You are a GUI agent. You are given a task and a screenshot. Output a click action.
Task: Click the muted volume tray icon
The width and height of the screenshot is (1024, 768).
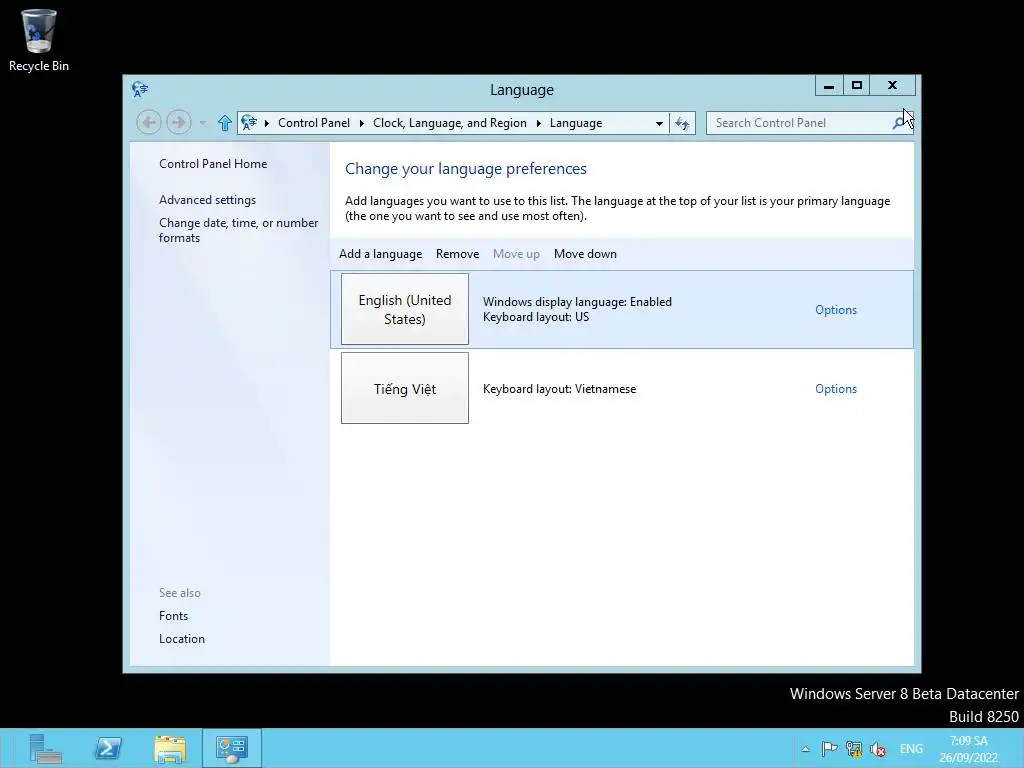[878, 749]
